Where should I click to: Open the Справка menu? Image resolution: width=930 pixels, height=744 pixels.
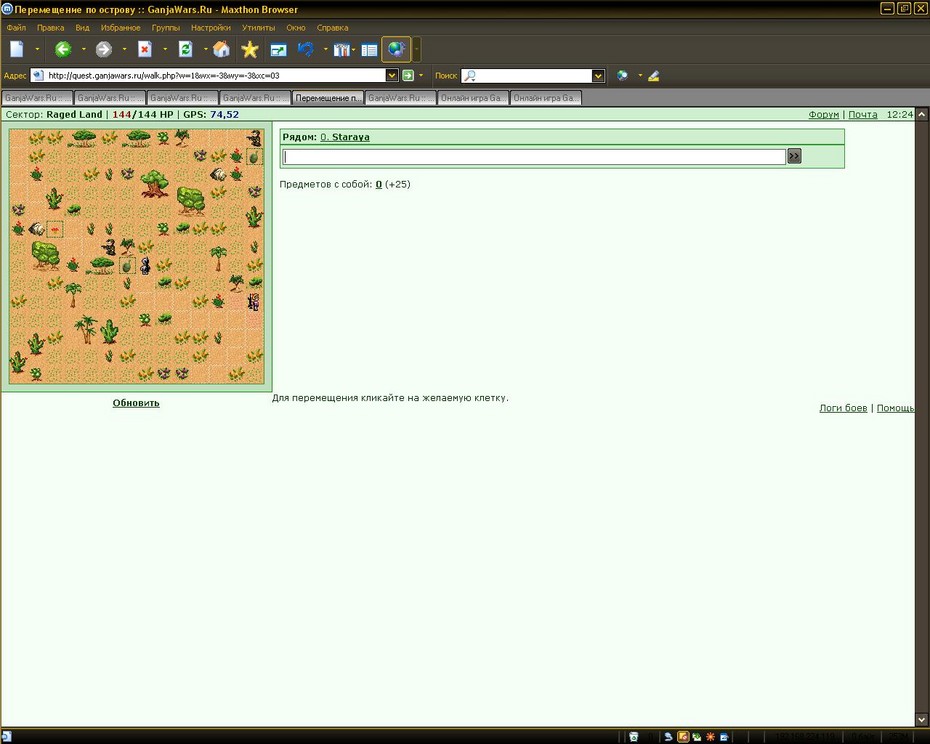tap(332, 27)
